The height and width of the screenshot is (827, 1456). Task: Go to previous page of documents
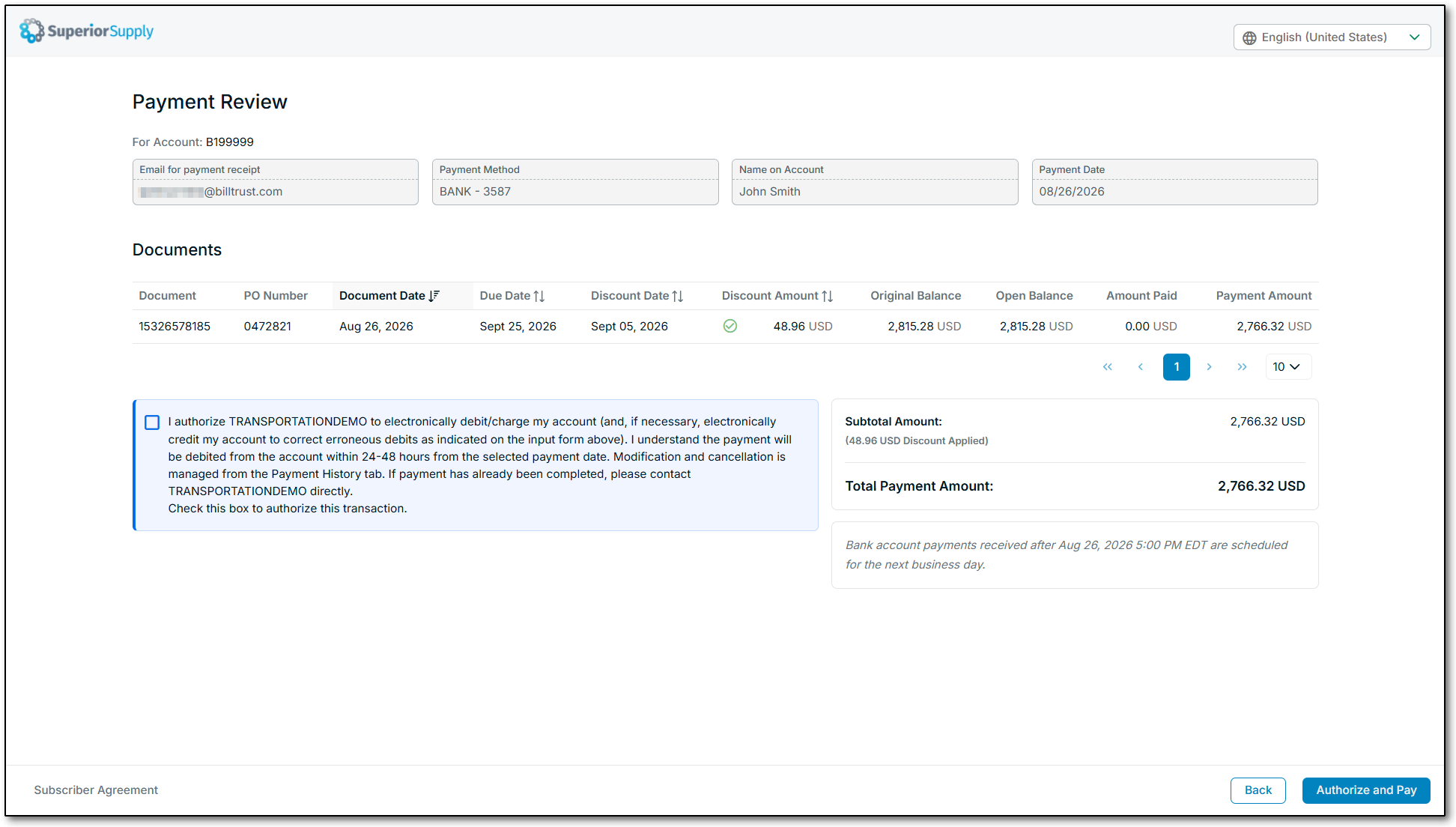(1141, 367)
